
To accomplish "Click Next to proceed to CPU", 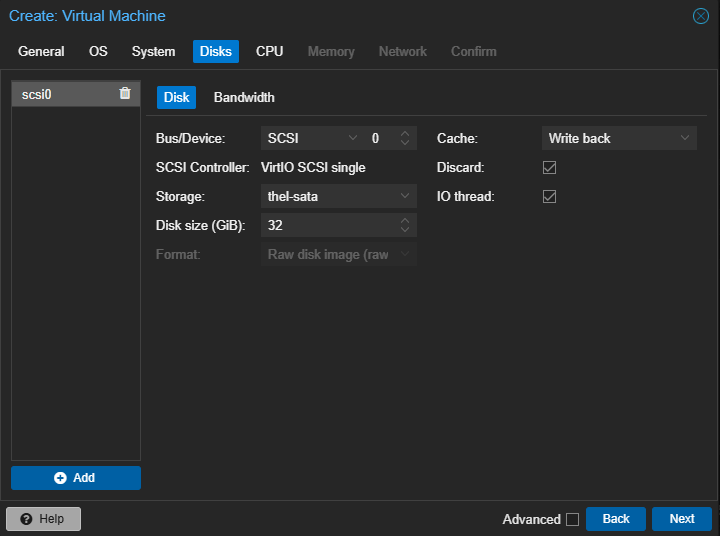I will click(x=681, y=519).
